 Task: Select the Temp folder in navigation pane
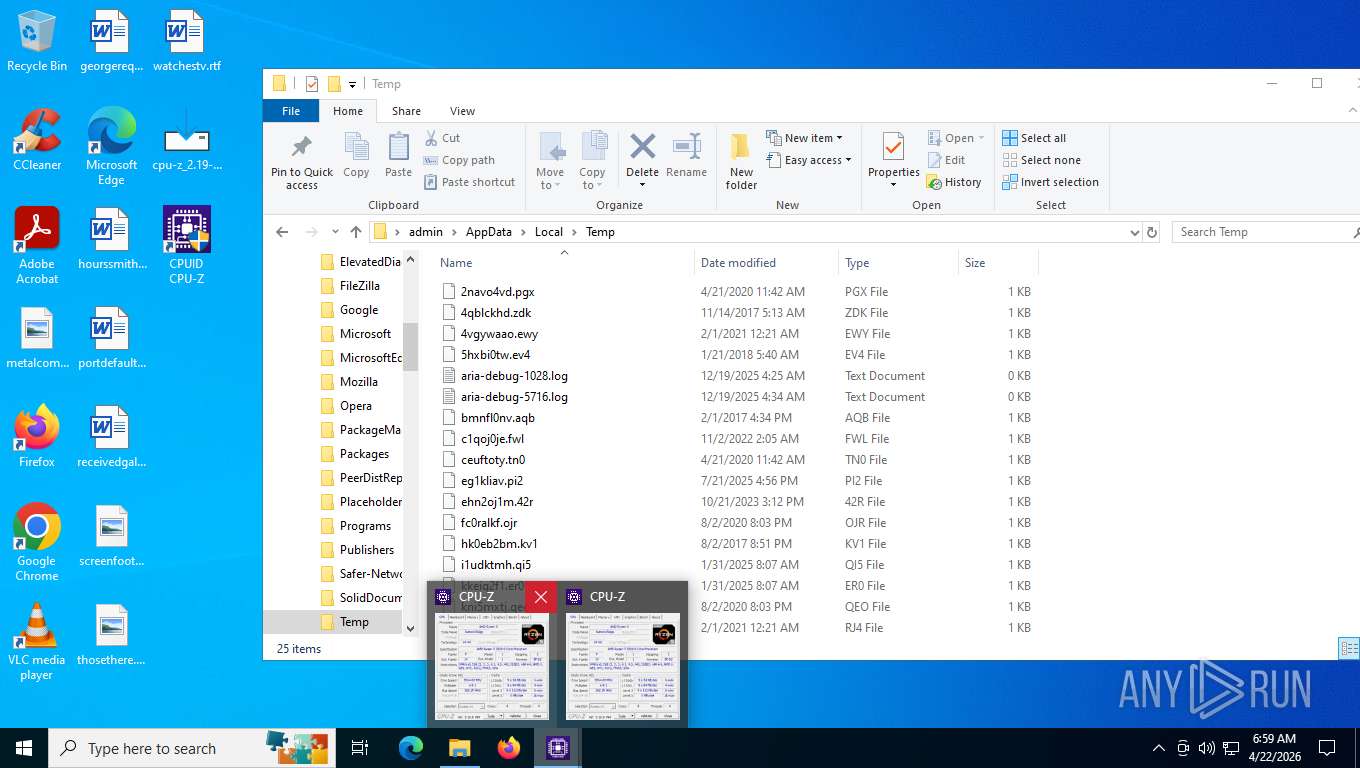click(x=354, y=622)
